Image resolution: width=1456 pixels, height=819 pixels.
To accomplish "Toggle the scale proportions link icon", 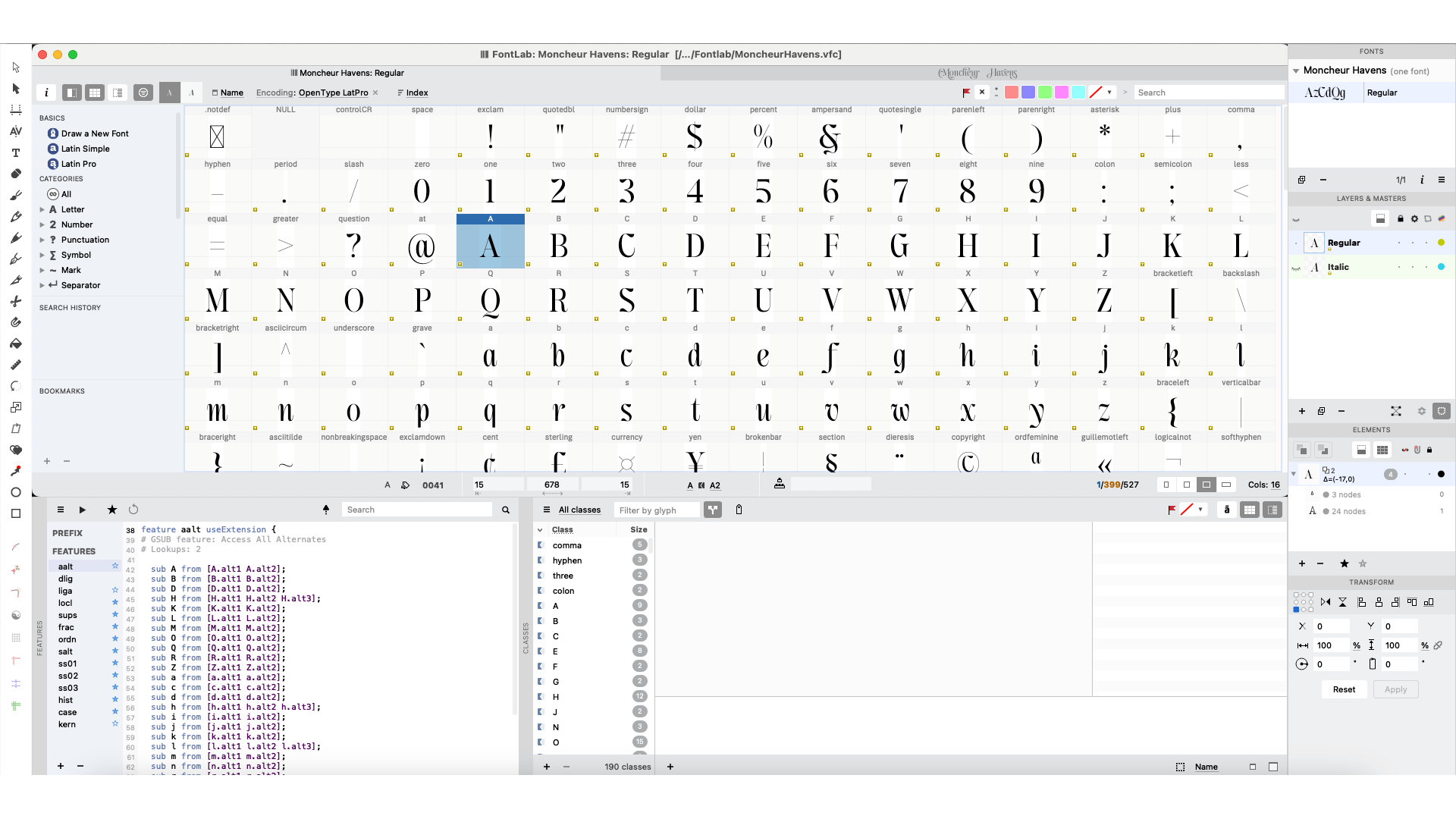I will point(1439,645).
